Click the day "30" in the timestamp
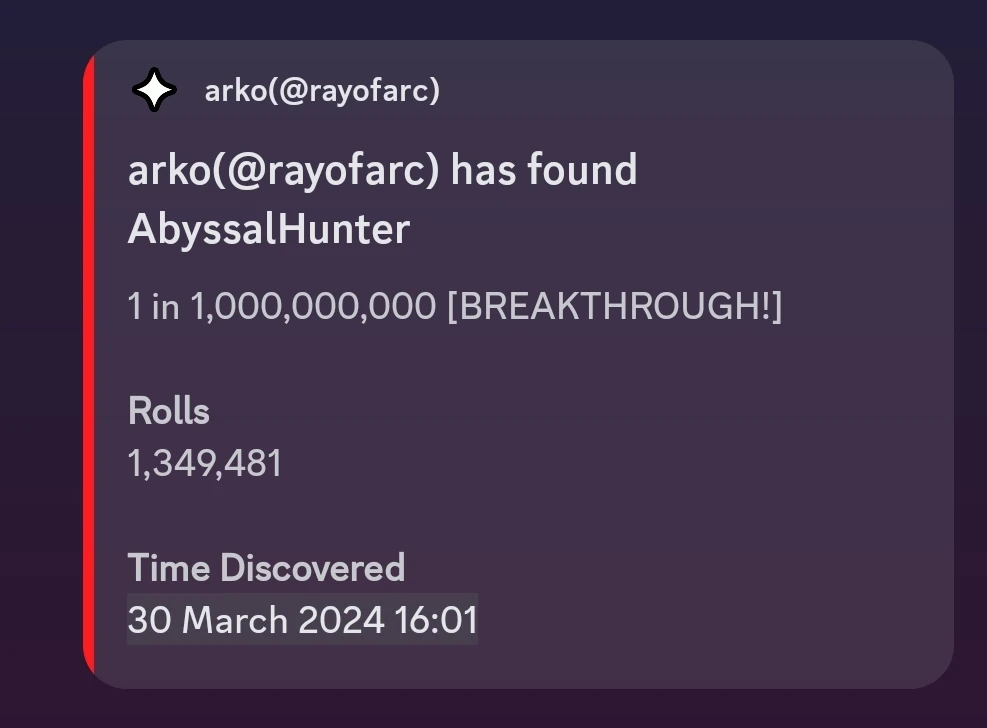The image size is (987, 728). [x=149, y=620]
